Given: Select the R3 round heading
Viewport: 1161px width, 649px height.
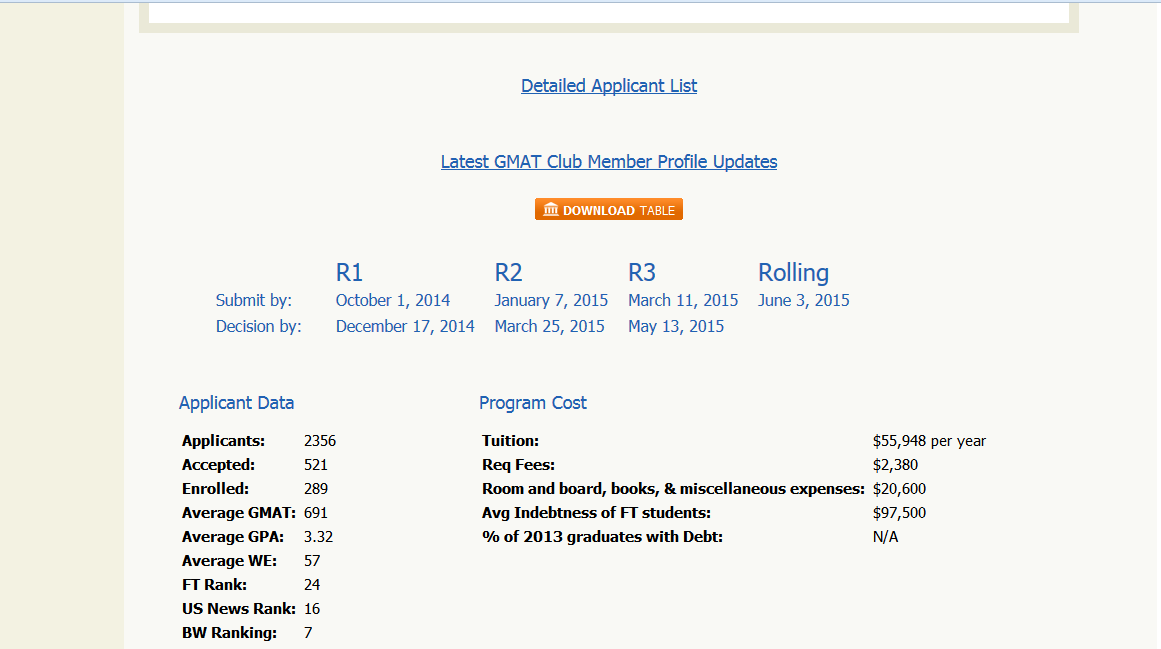Looking at the screenshot, I should [642, 273].
